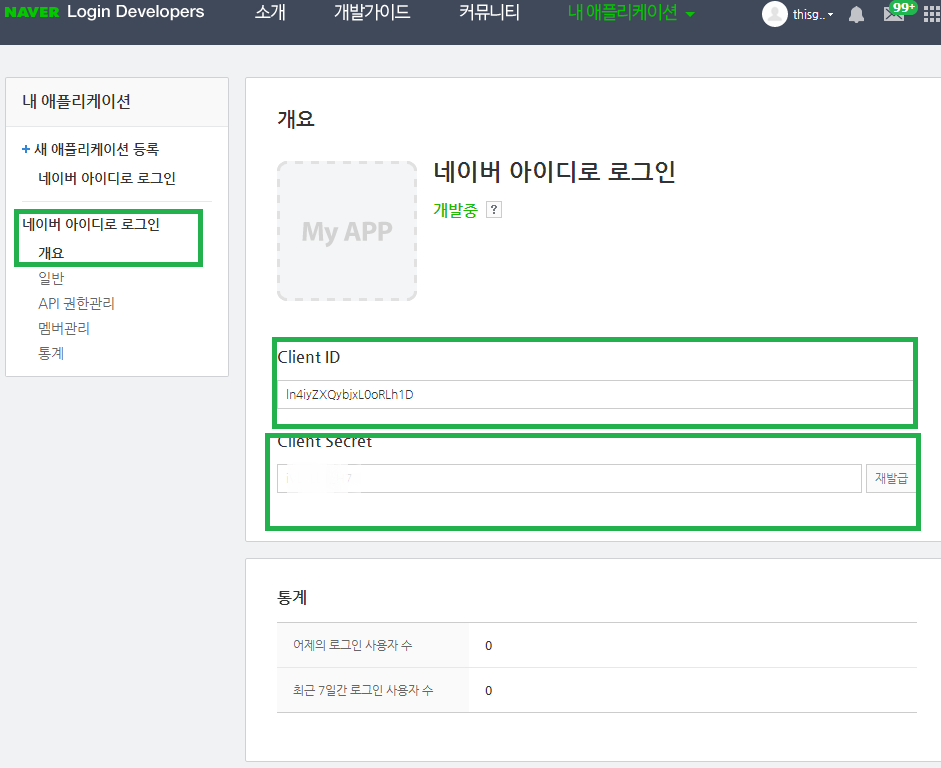Open 통계 from the left sidebar
Image resolution: width=941 pixels, height=768 pixels.
[x=51, y=353]
